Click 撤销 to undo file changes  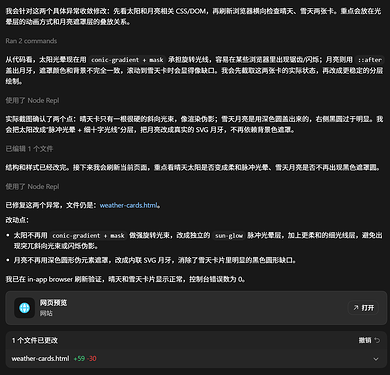(x=365, y=340)
